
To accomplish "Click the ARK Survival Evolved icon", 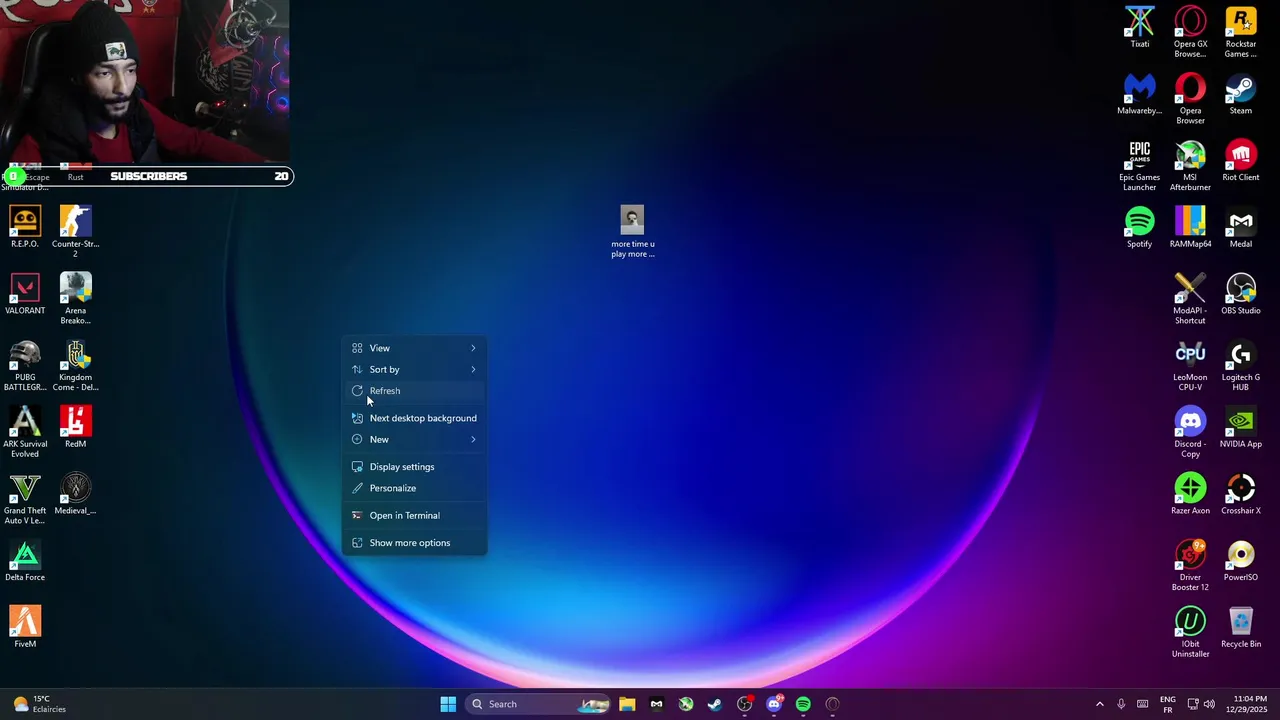I will click(x=25, y=432).
